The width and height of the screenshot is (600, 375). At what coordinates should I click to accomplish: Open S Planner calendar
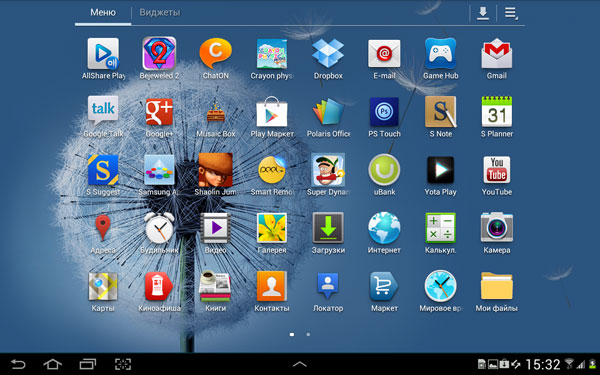click(x=497, y=111)
